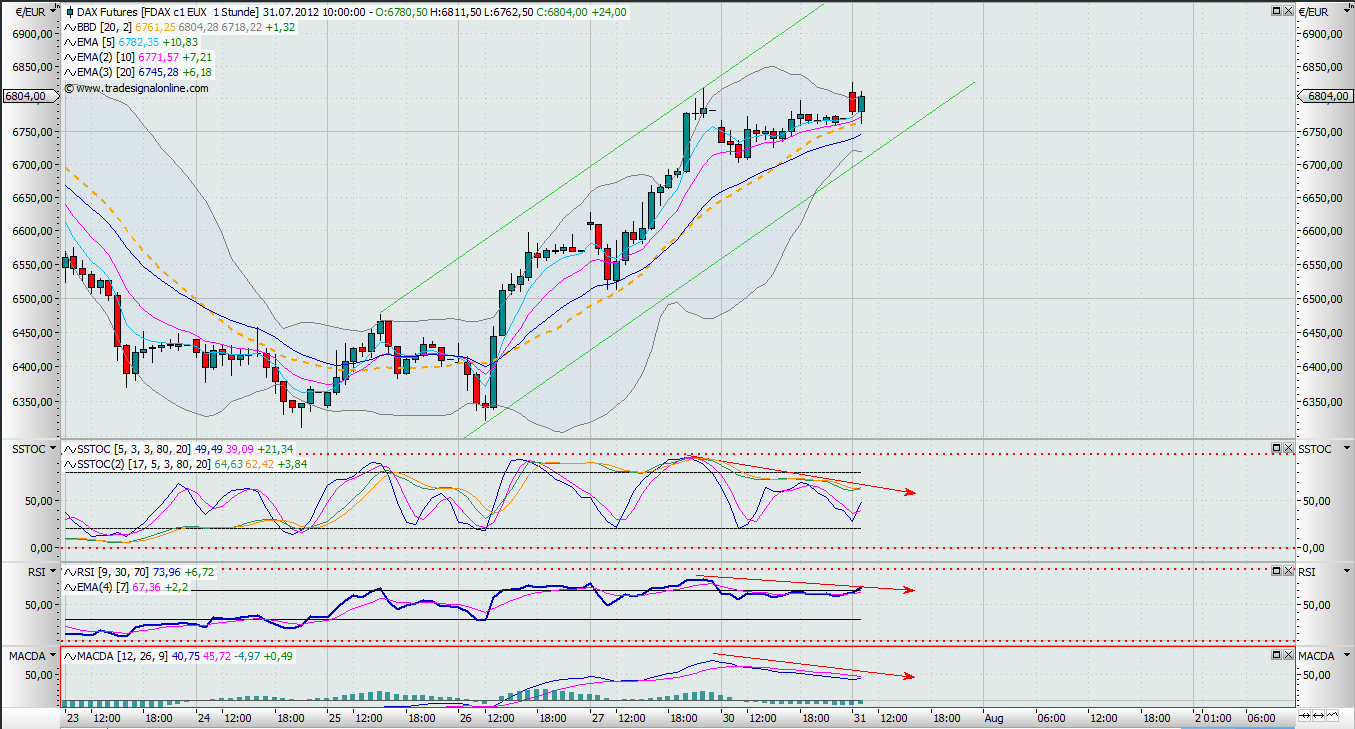Click the candlestick icon beside DAX Futures title
Viewport: 1355px width, 729px height.
[x=69, y=12]
